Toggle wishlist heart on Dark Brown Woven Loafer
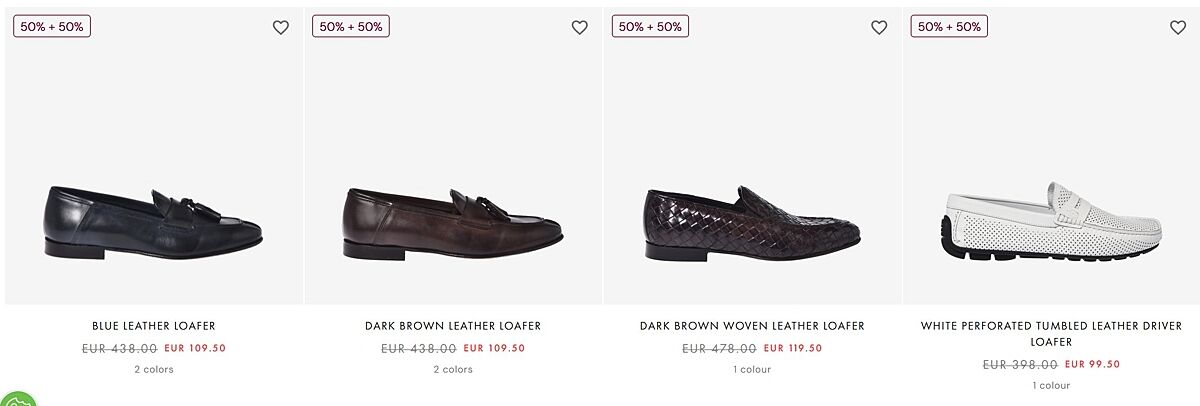The image size is (1200, 406). click(879, 28)
